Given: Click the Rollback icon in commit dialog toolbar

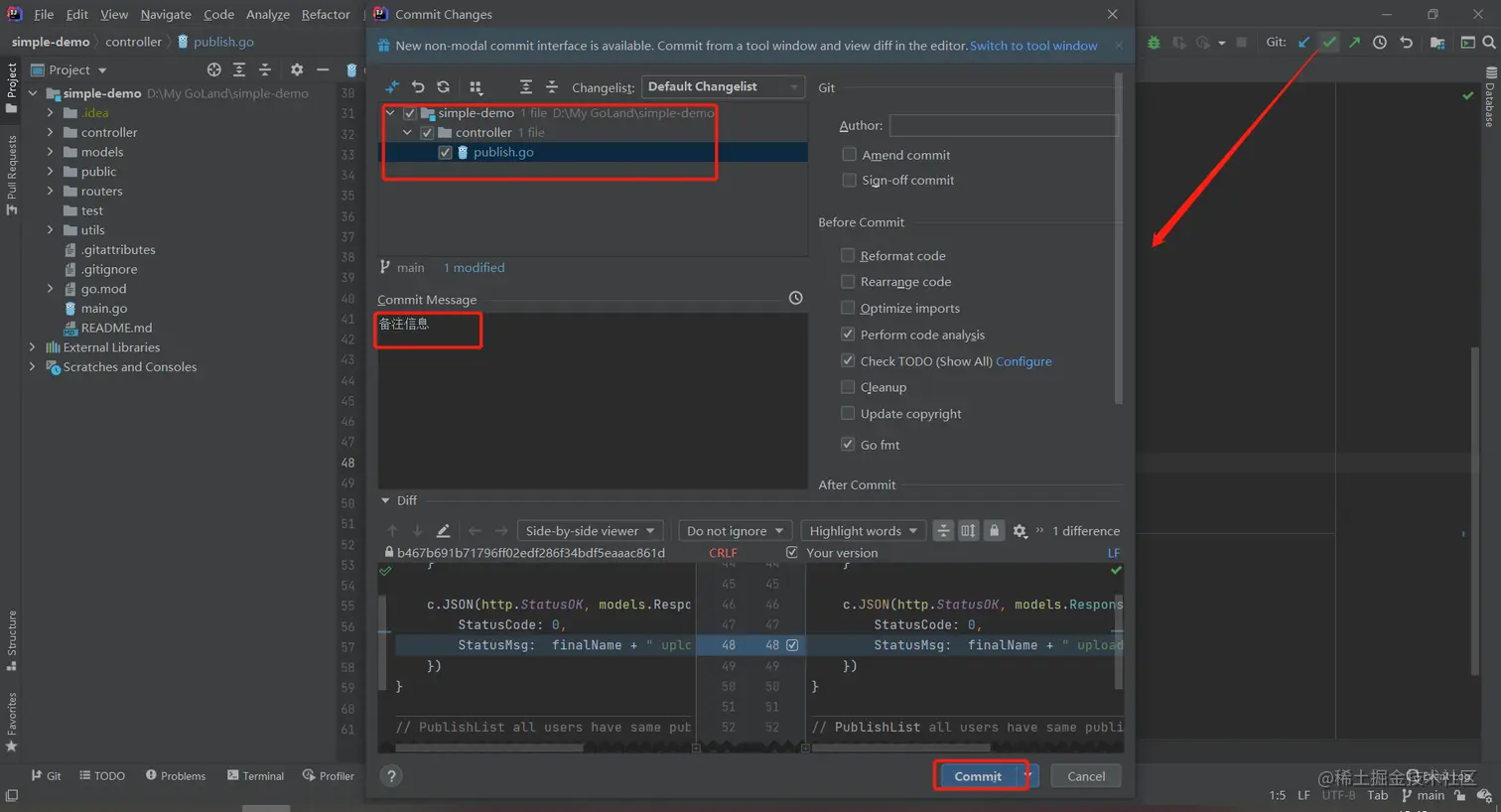Looking at the screenshot, I should click(418, 87).
